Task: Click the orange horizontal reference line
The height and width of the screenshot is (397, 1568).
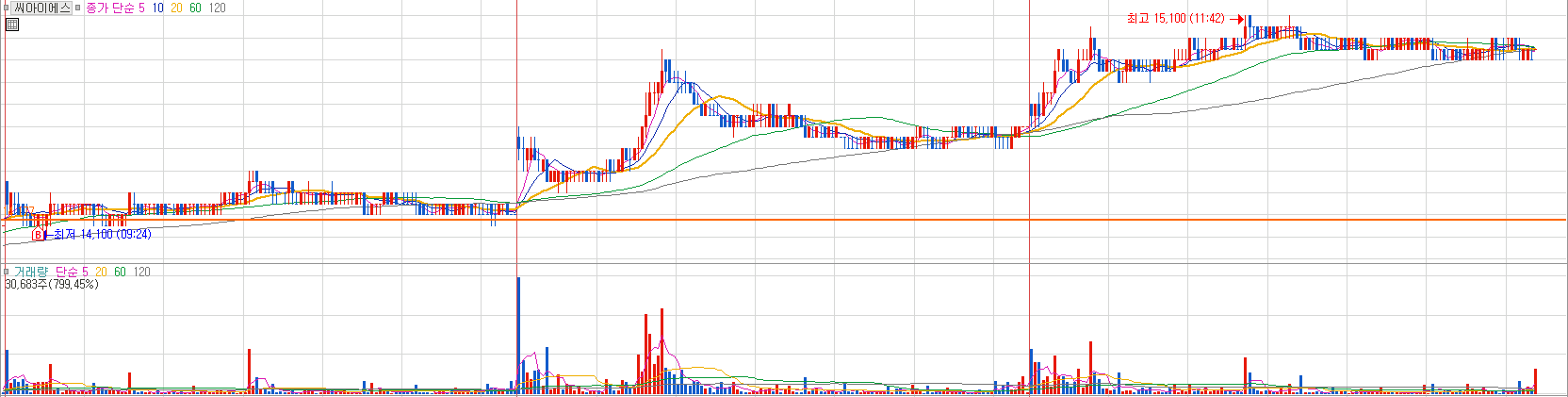Action: (x=784, y=220)
